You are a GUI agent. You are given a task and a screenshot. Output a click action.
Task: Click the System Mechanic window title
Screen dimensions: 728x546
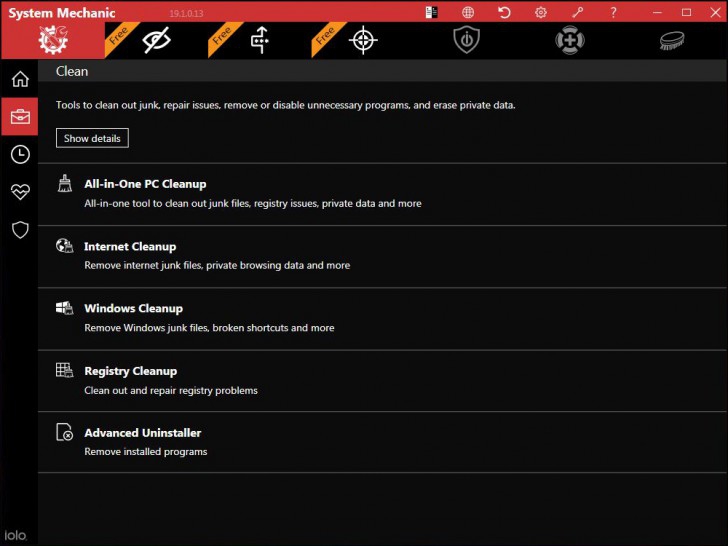point(62,13)
